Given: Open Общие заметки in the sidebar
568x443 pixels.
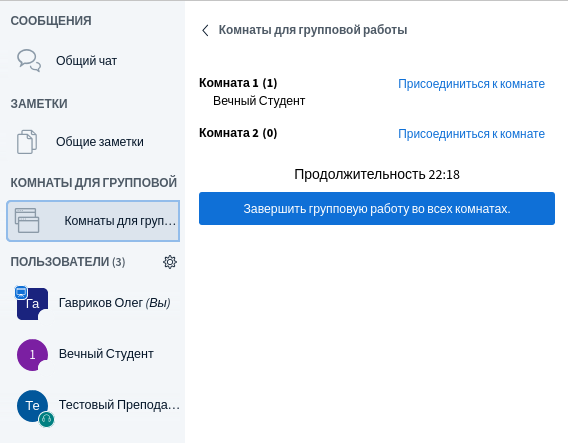Looking at the screenshot, I should point(93,142).
